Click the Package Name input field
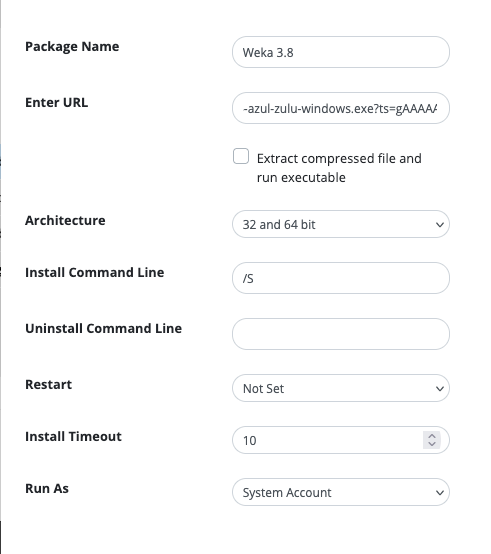491x554 pixels. [341, 52]
